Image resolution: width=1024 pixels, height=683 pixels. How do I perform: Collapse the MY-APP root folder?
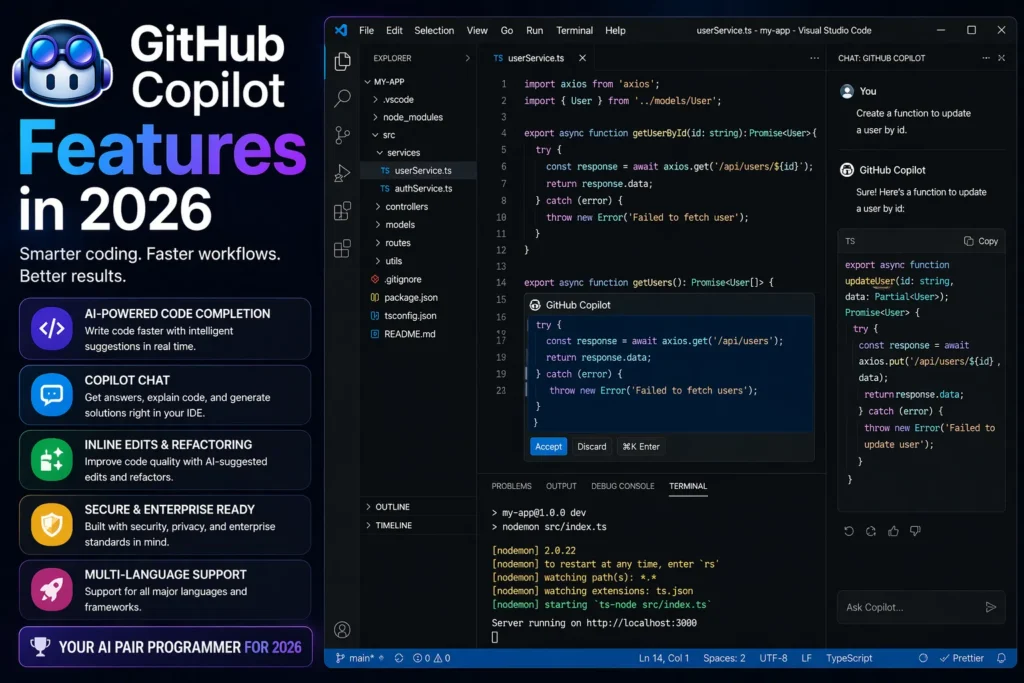(368, 82)
